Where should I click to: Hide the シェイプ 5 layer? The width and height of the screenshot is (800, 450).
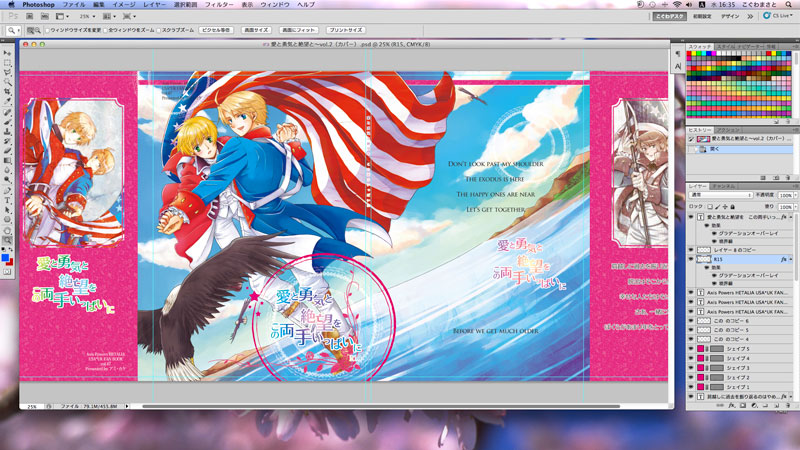coord(690,349)
